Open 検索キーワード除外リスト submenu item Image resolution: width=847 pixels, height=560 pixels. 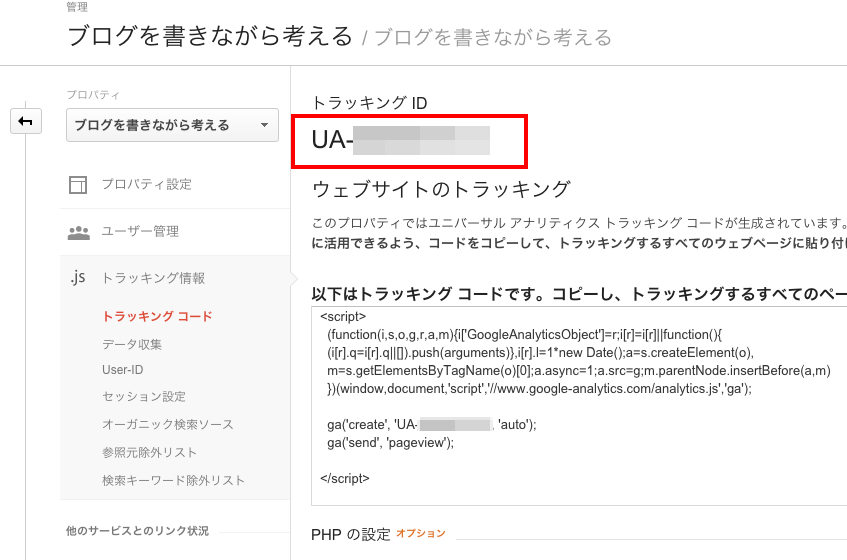tap(173, 480)
